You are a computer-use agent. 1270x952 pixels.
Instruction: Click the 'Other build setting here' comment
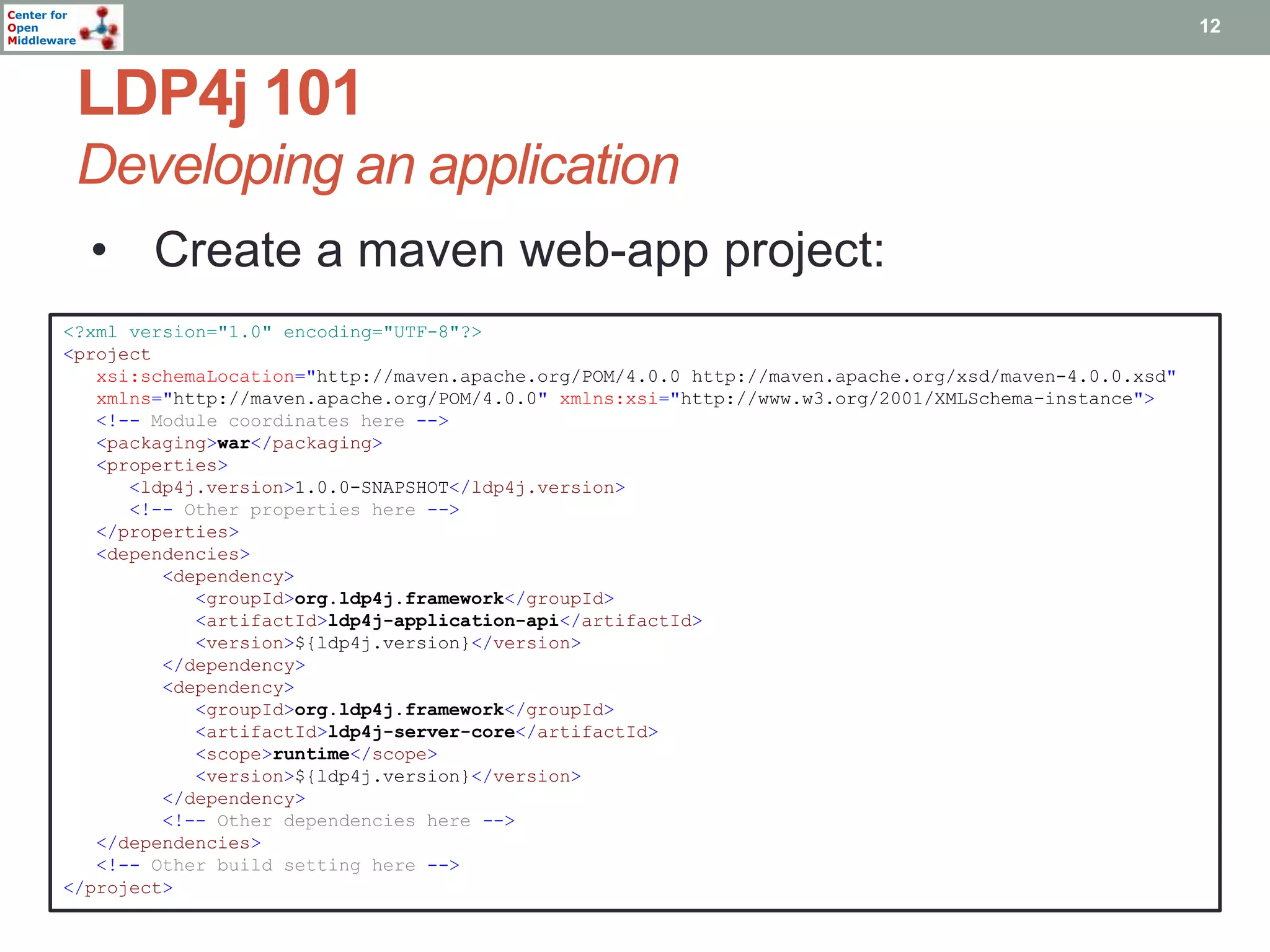tap(278, 866)
